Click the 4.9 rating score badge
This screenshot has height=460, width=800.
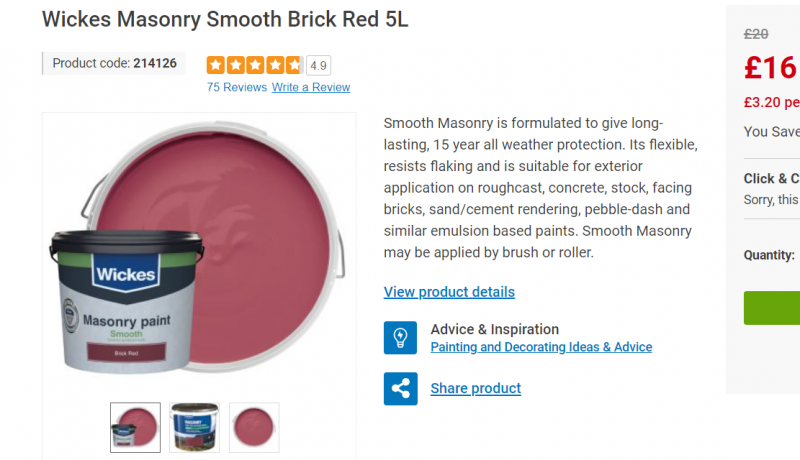pyautogui.click(x=318, y=66)
